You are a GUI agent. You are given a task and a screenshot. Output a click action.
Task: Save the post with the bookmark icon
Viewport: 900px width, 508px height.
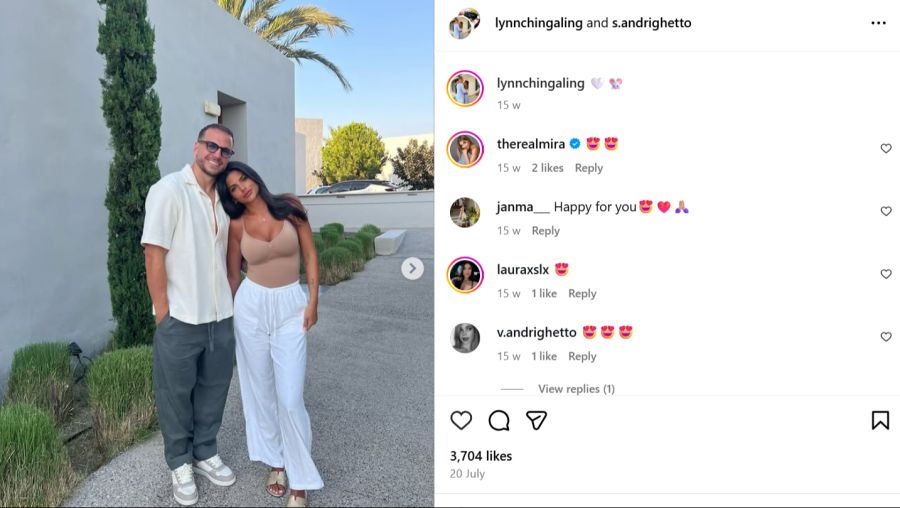[x=880, y=420]
